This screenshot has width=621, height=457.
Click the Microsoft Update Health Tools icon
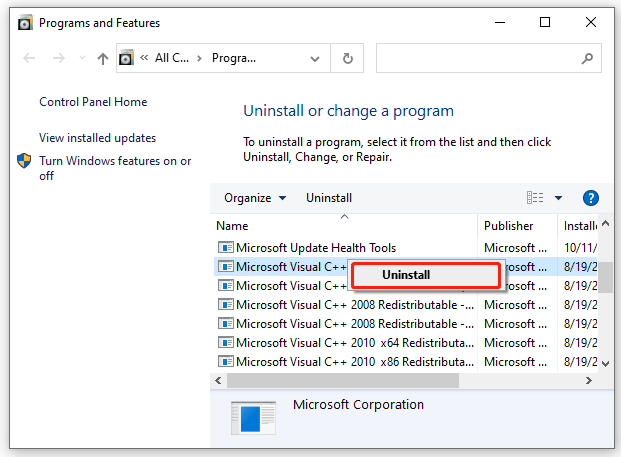tap(226, 248)
